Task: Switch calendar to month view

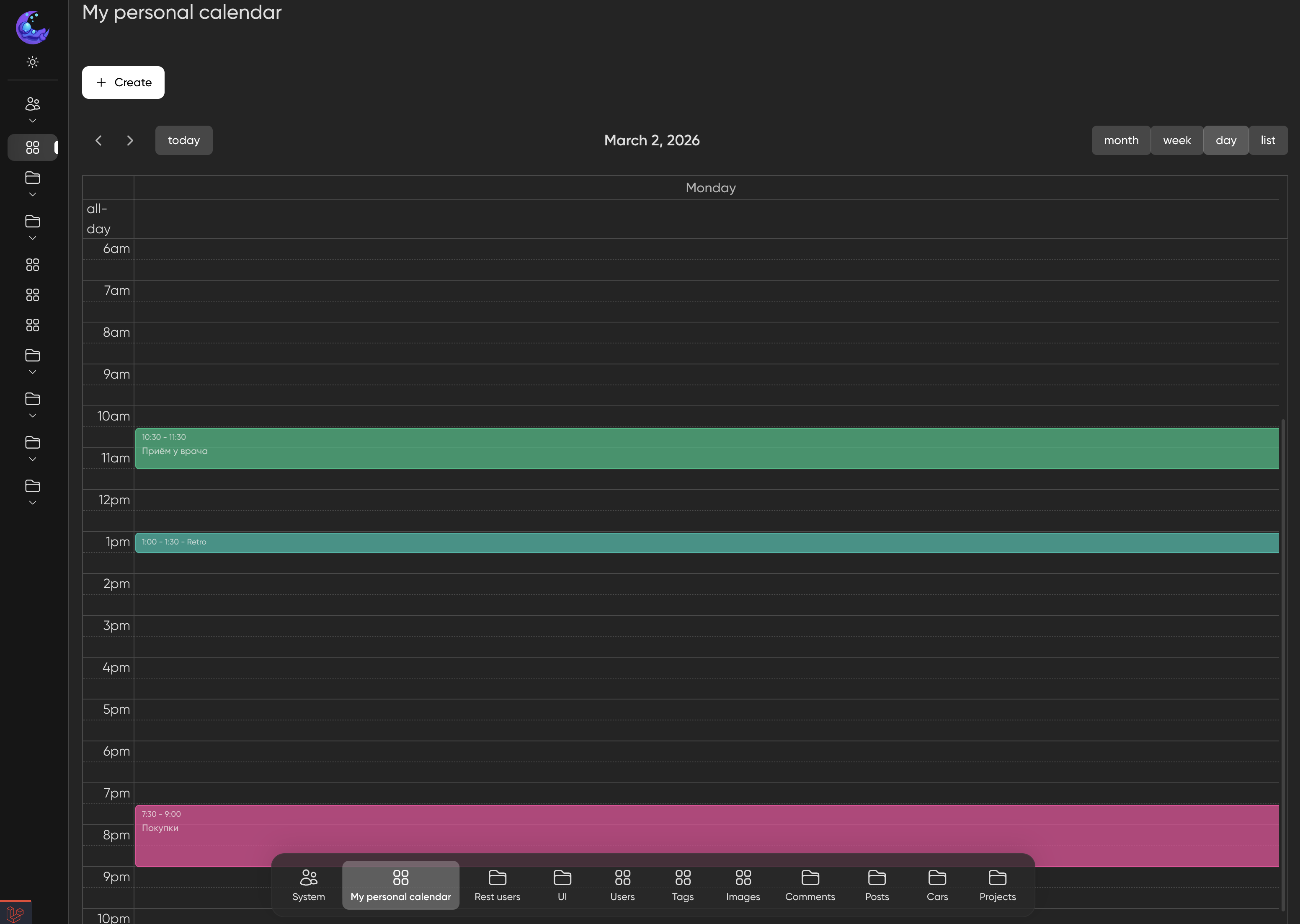Action: pos(1120,141)
